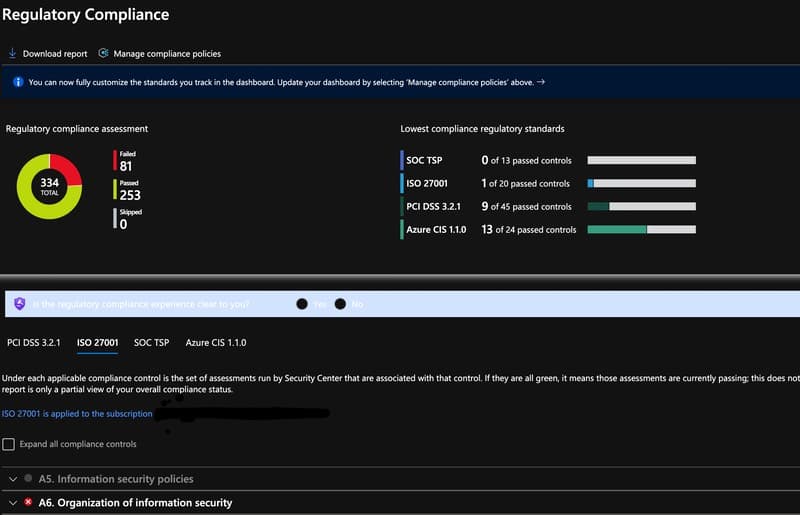Viewport: 800px width, 515px height.
Task: Click the Manage compliance policies gear icon
Action: pos(103,53)
